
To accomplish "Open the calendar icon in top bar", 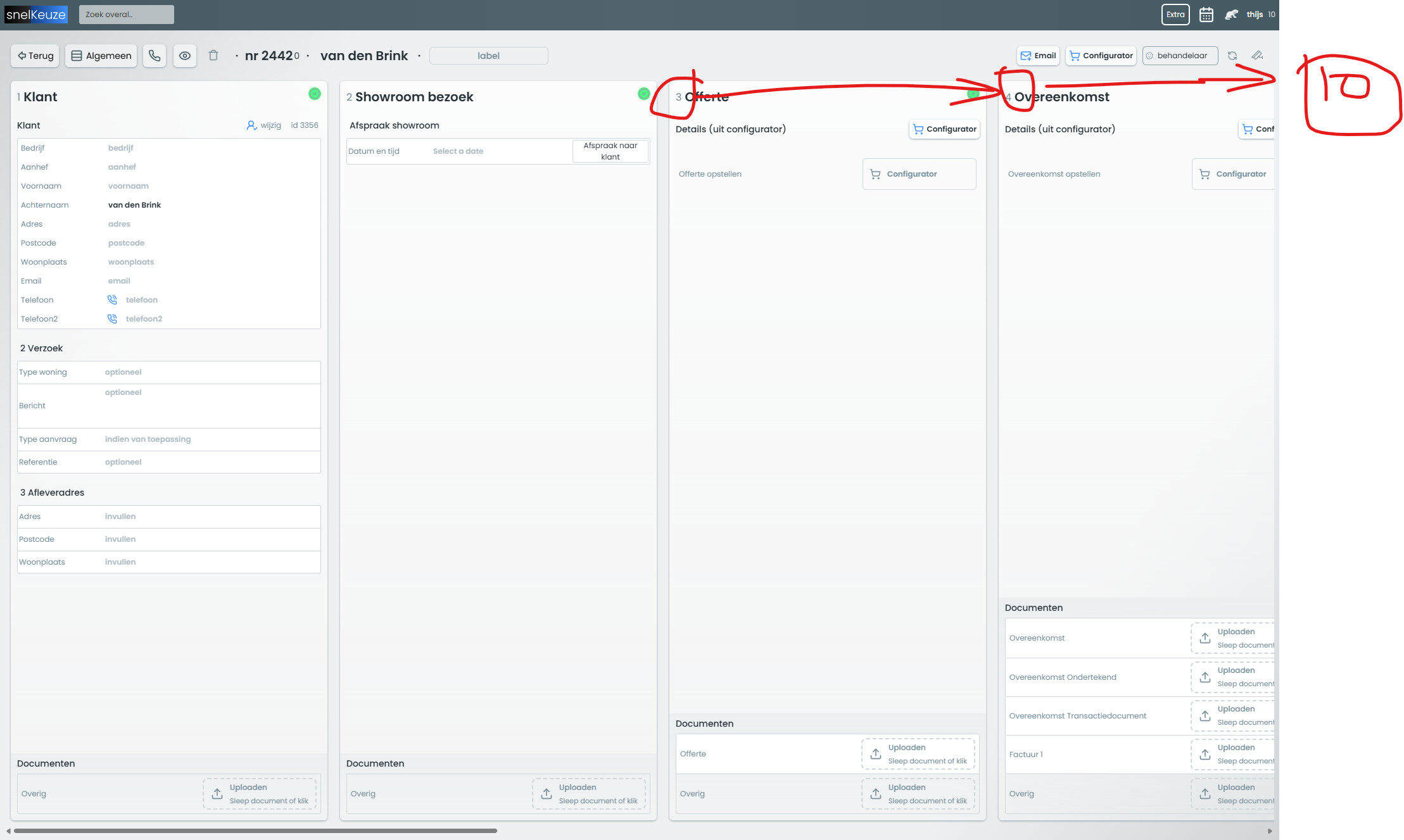I will tap(1206, 15).
